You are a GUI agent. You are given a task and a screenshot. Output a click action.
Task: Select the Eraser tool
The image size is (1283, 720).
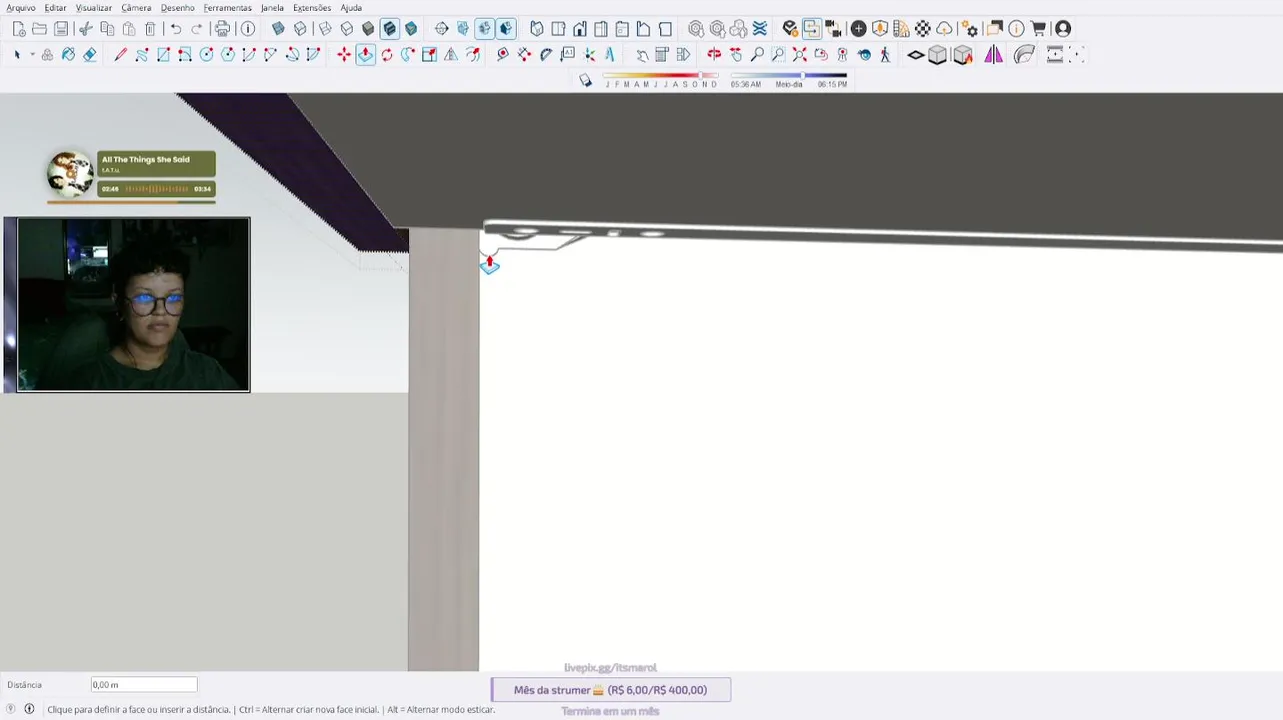90,55
